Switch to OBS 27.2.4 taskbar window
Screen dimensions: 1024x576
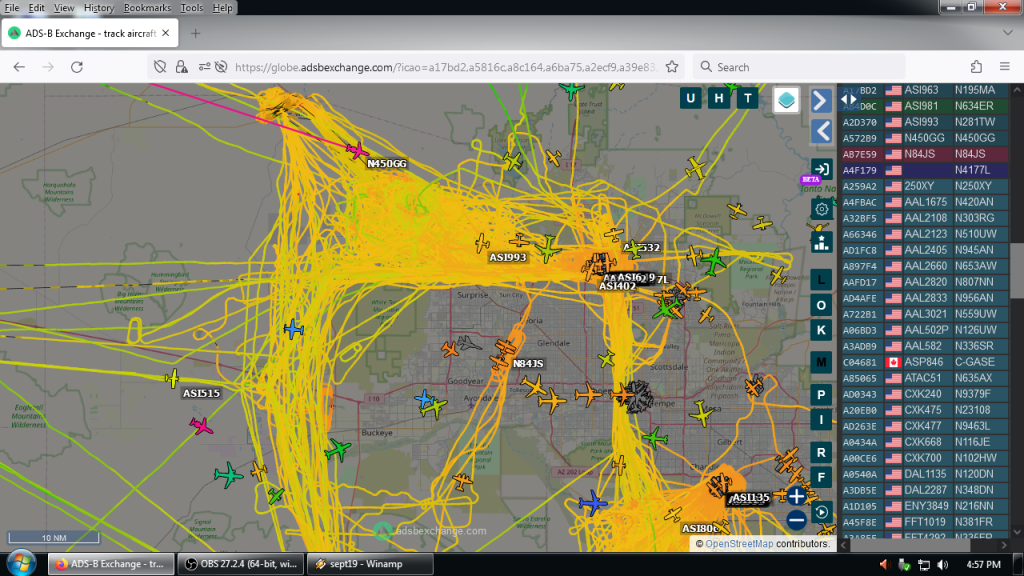(240, 564)
